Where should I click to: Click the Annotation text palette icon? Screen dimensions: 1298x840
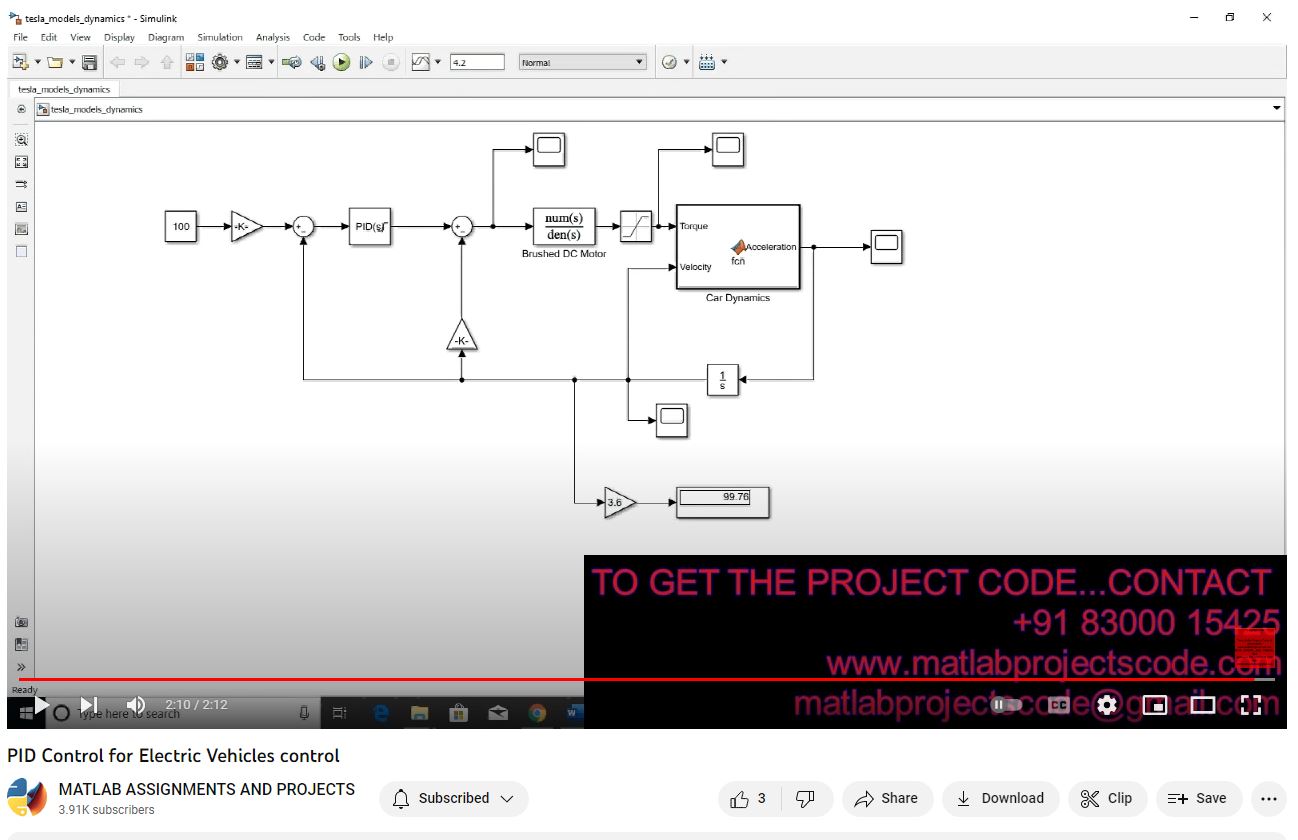(21, 207)
